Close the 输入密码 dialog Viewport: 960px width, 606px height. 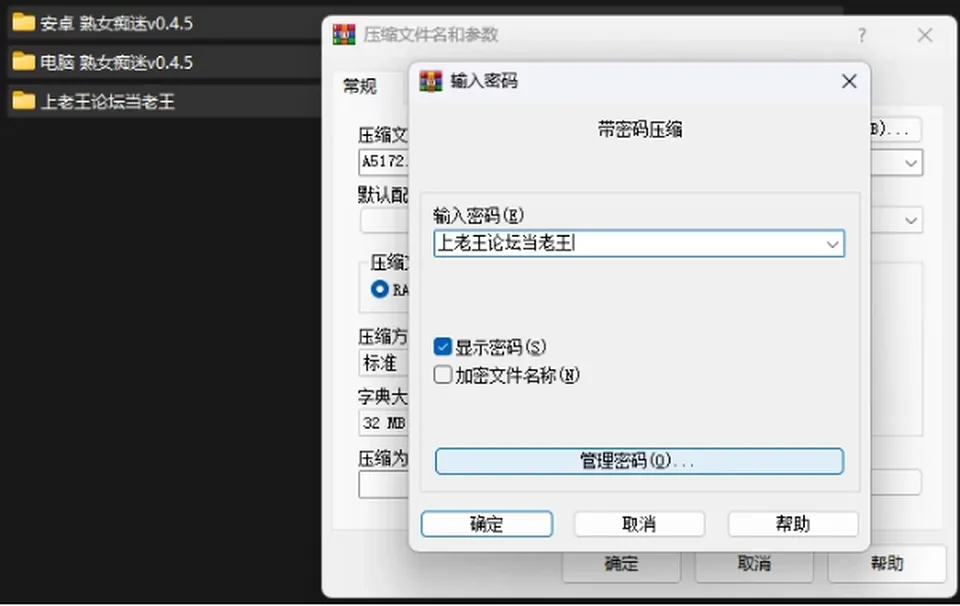[849, 81]
